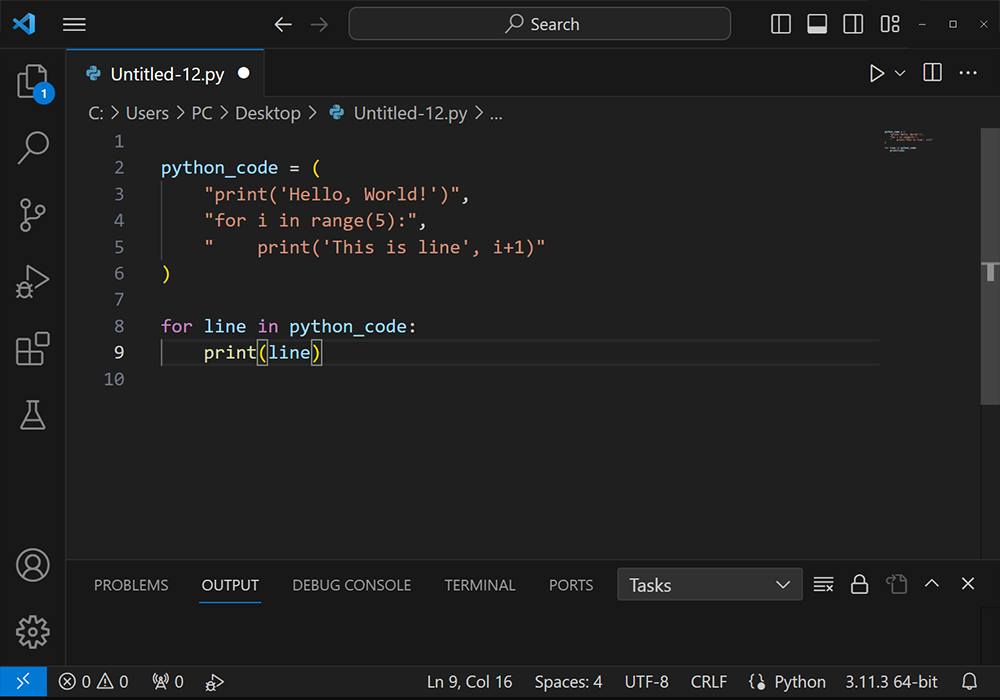Image resolution: width=1000 pixels, height=700 pixels.
Task: Run the Python file with play button
Action: pyautogui.click(x=877, y=73)
